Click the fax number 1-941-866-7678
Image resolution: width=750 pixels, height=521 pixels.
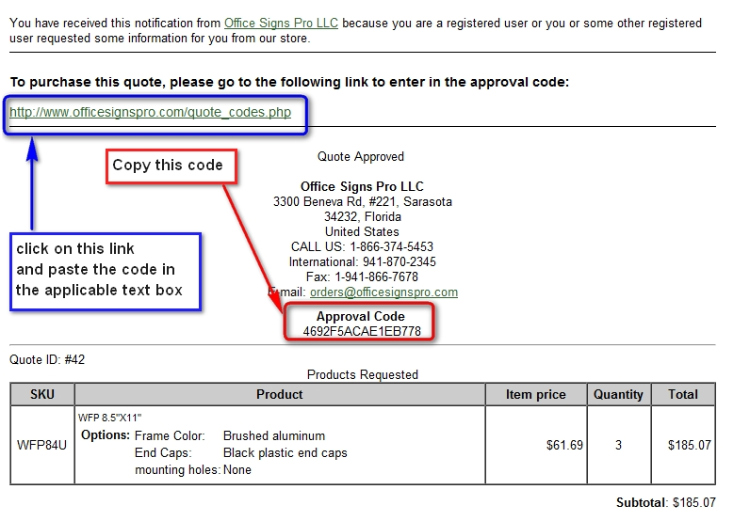[376, 277]
